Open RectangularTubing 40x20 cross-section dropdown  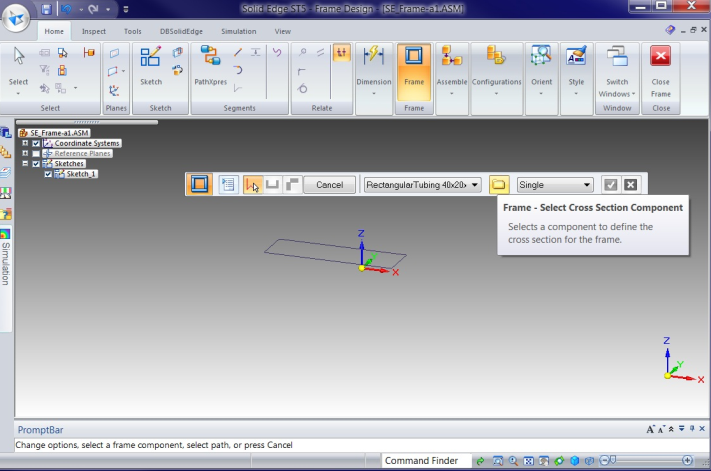tap(423, 185)
